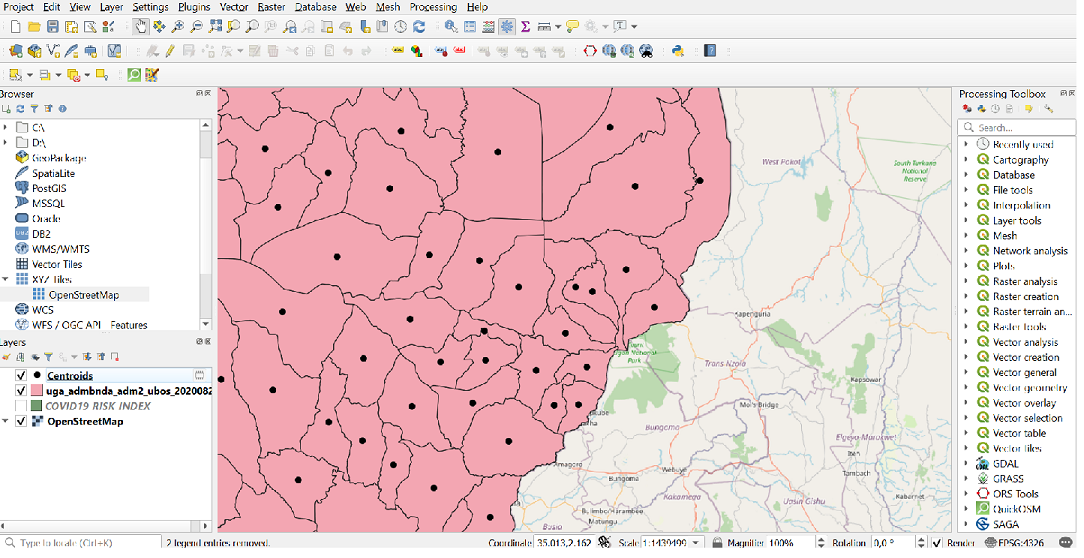Select the Pan Map hand tool
Screen dimensions: 1084x558
141,26
